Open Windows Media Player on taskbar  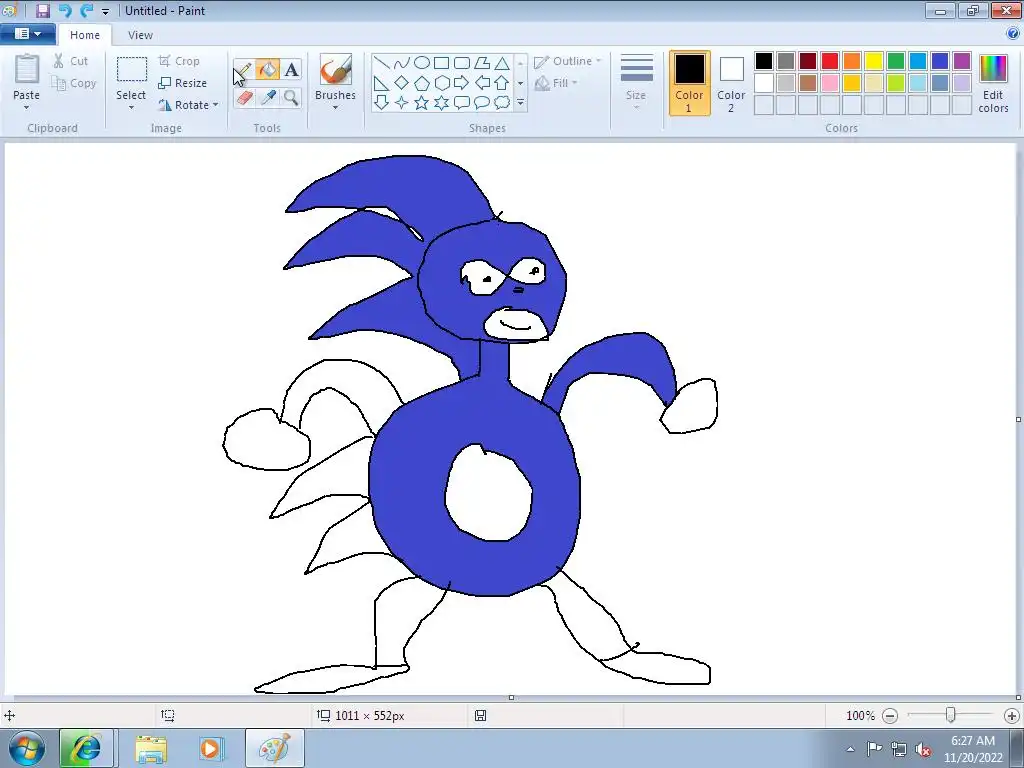tap(210, 748)
